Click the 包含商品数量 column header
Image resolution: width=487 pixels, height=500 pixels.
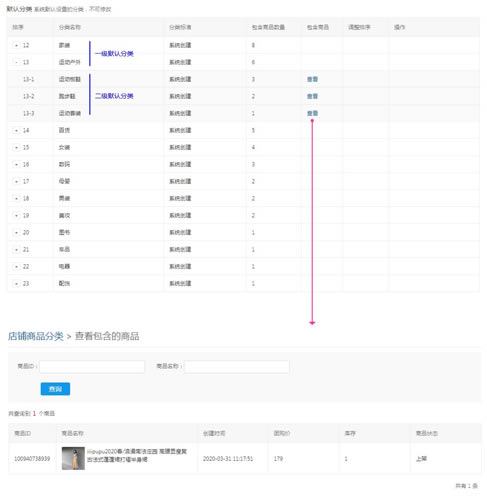click(268, 27)
